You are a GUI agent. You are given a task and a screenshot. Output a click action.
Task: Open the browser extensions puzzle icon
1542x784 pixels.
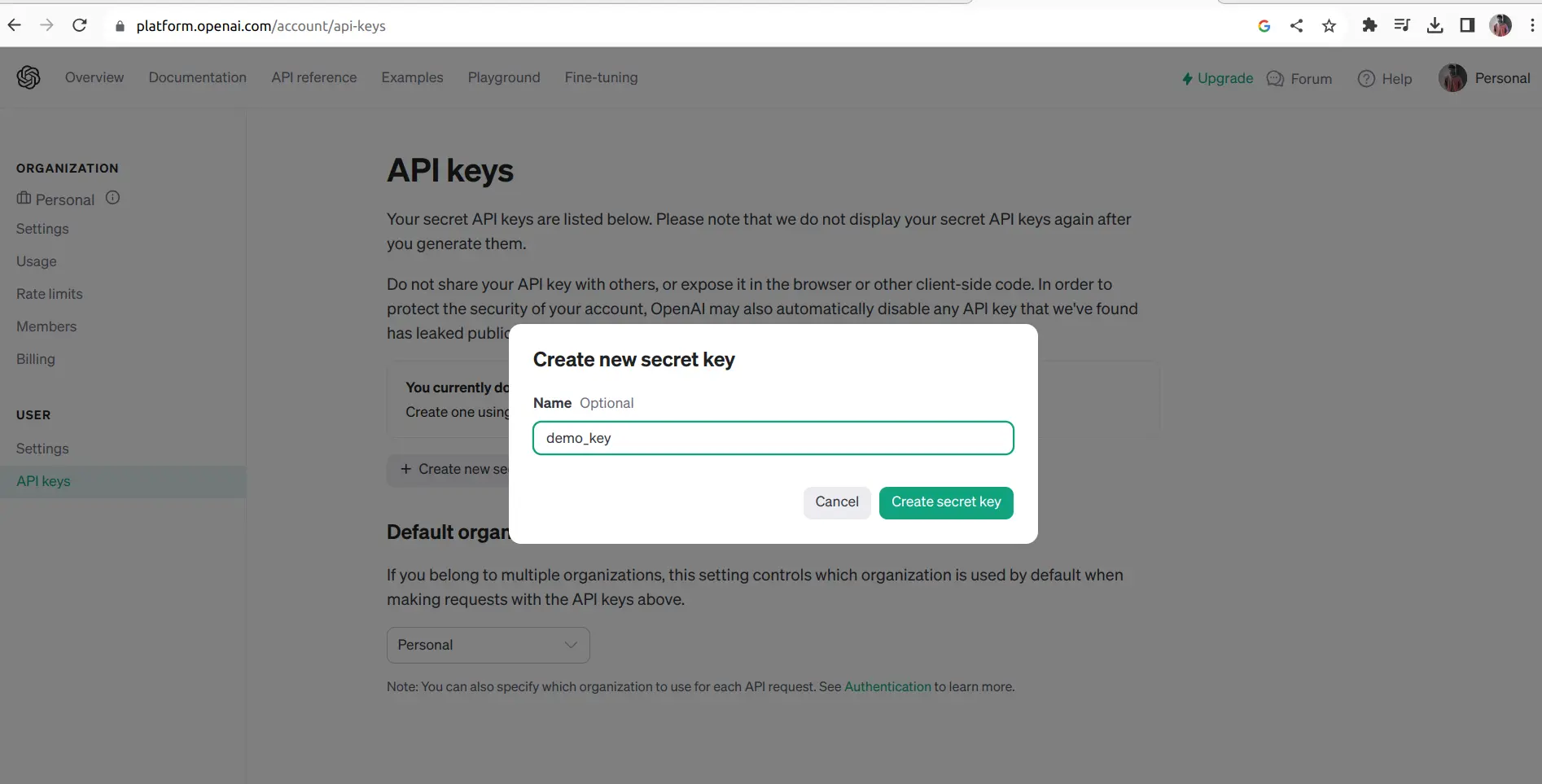click(1369, 25)
